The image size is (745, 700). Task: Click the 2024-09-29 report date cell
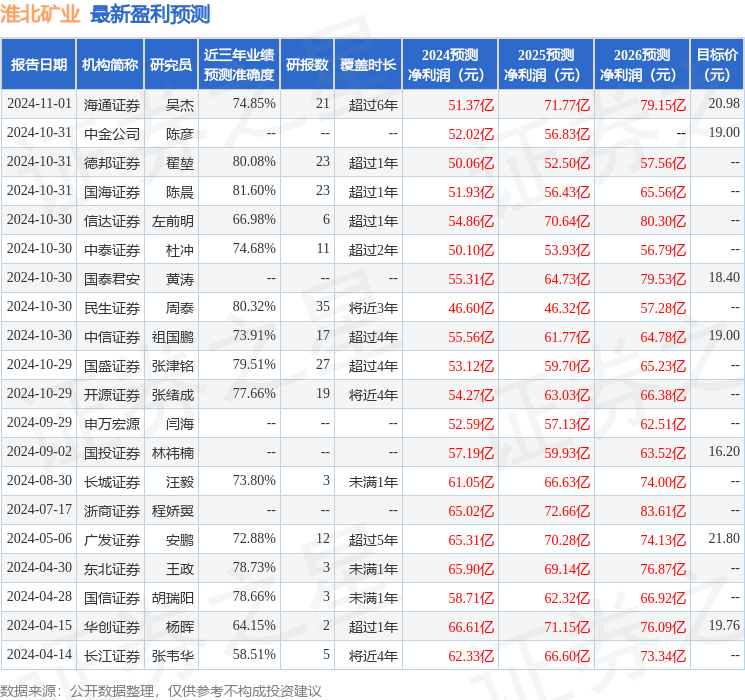(39, 423)
